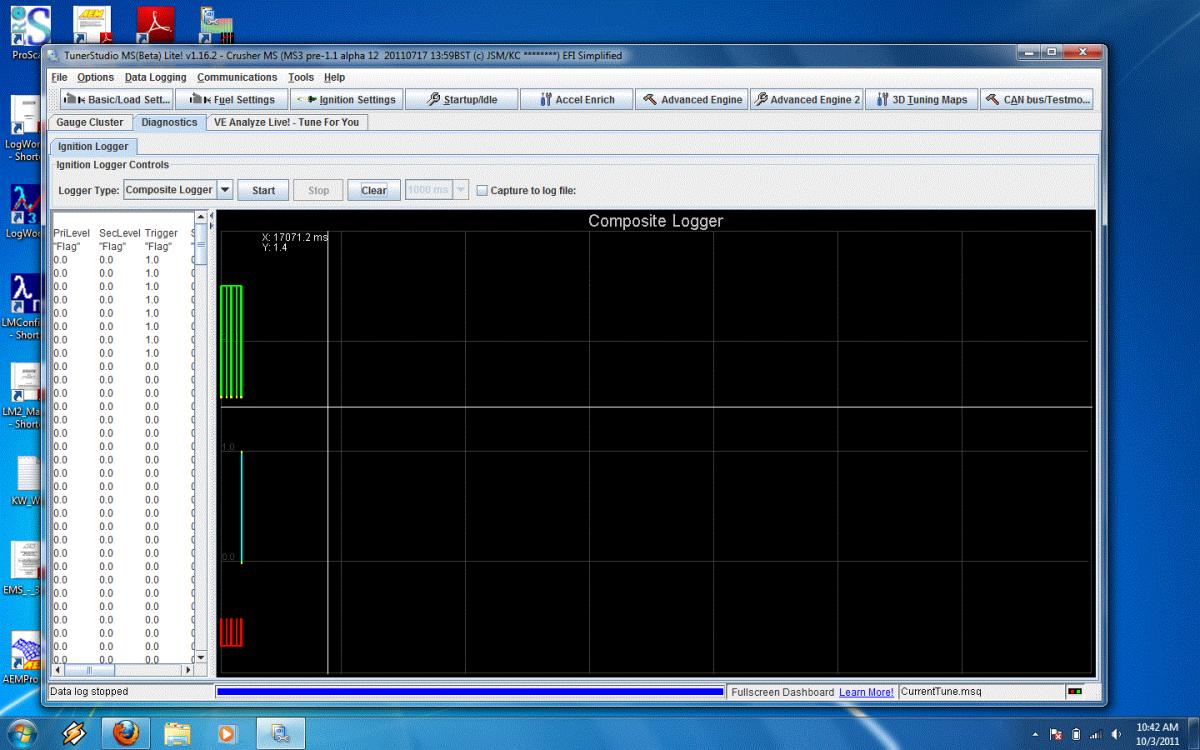Open the Accel Enrich tools button
Screen dimensions: 1200x750
pyautogui.click(x=577, y=100)
